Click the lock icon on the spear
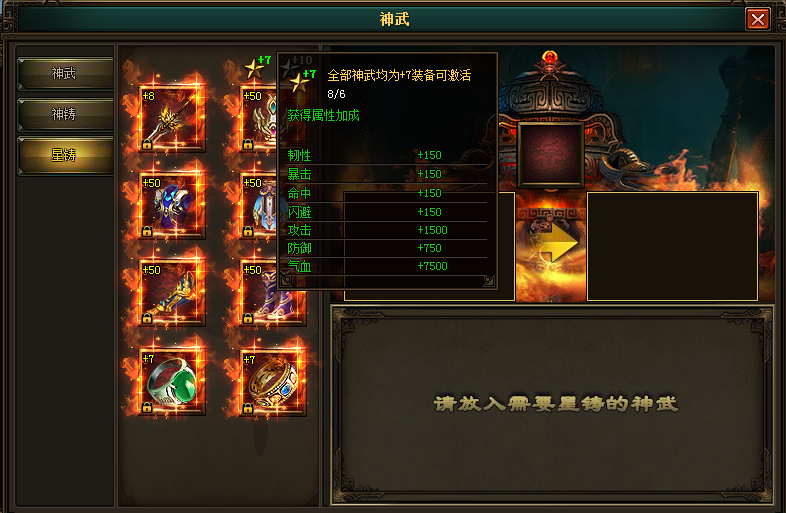Image resolution: width=786 pixels, height=513 pixels. 147,144
